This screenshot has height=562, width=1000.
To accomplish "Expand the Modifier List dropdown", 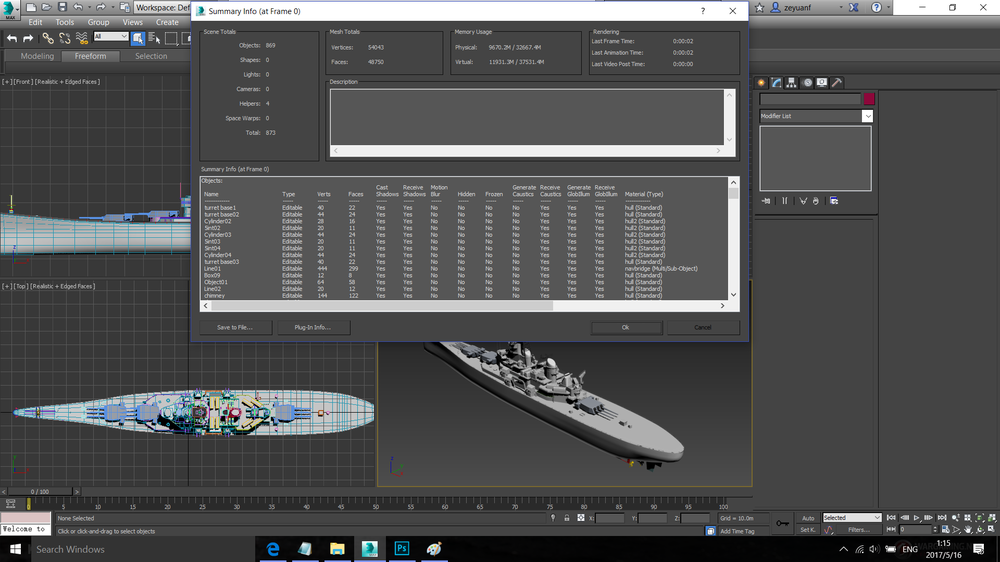I will click(867, 116).
